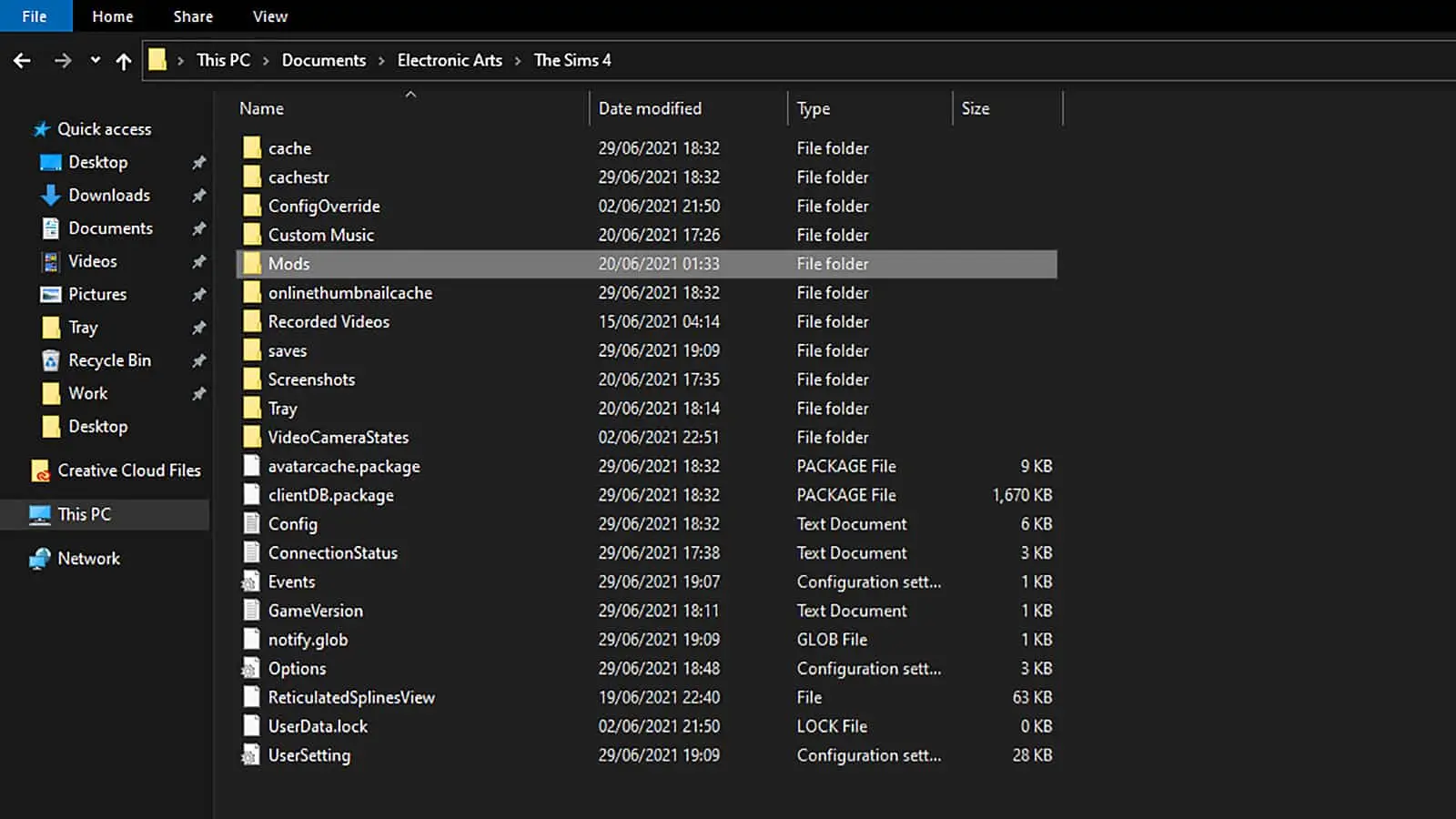Expand chevron after Documents breadcrumb

click(381, 61)
